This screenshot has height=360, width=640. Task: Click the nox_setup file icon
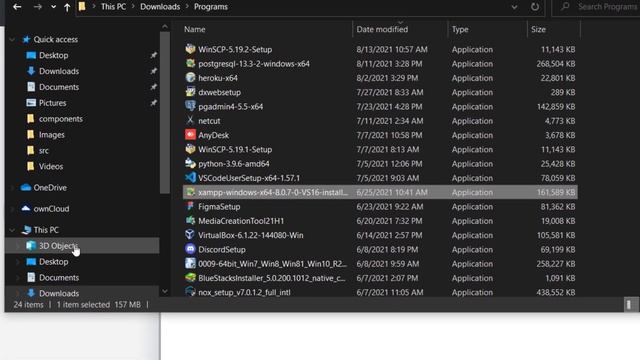click(190, 292)
